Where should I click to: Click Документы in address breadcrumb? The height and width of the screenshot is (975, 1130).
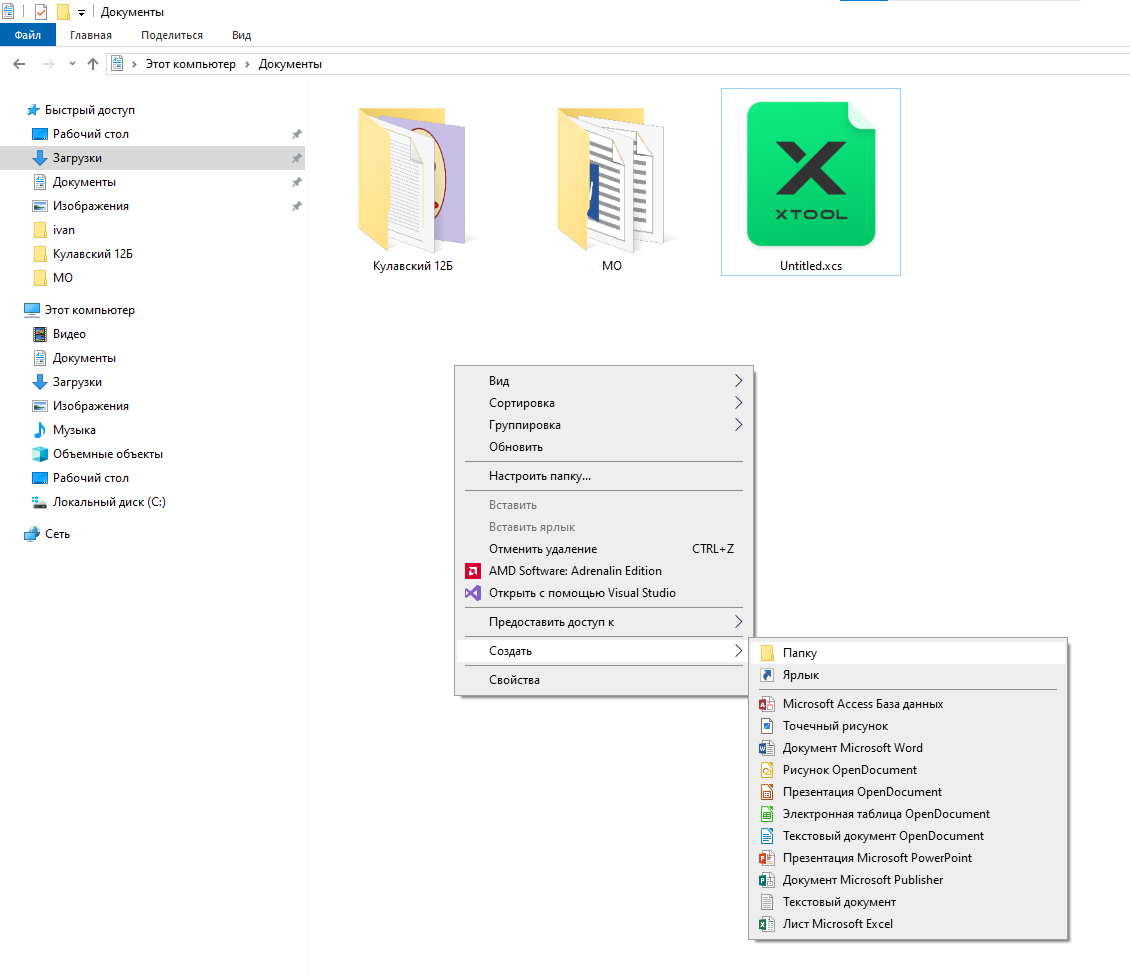point(290,64)
